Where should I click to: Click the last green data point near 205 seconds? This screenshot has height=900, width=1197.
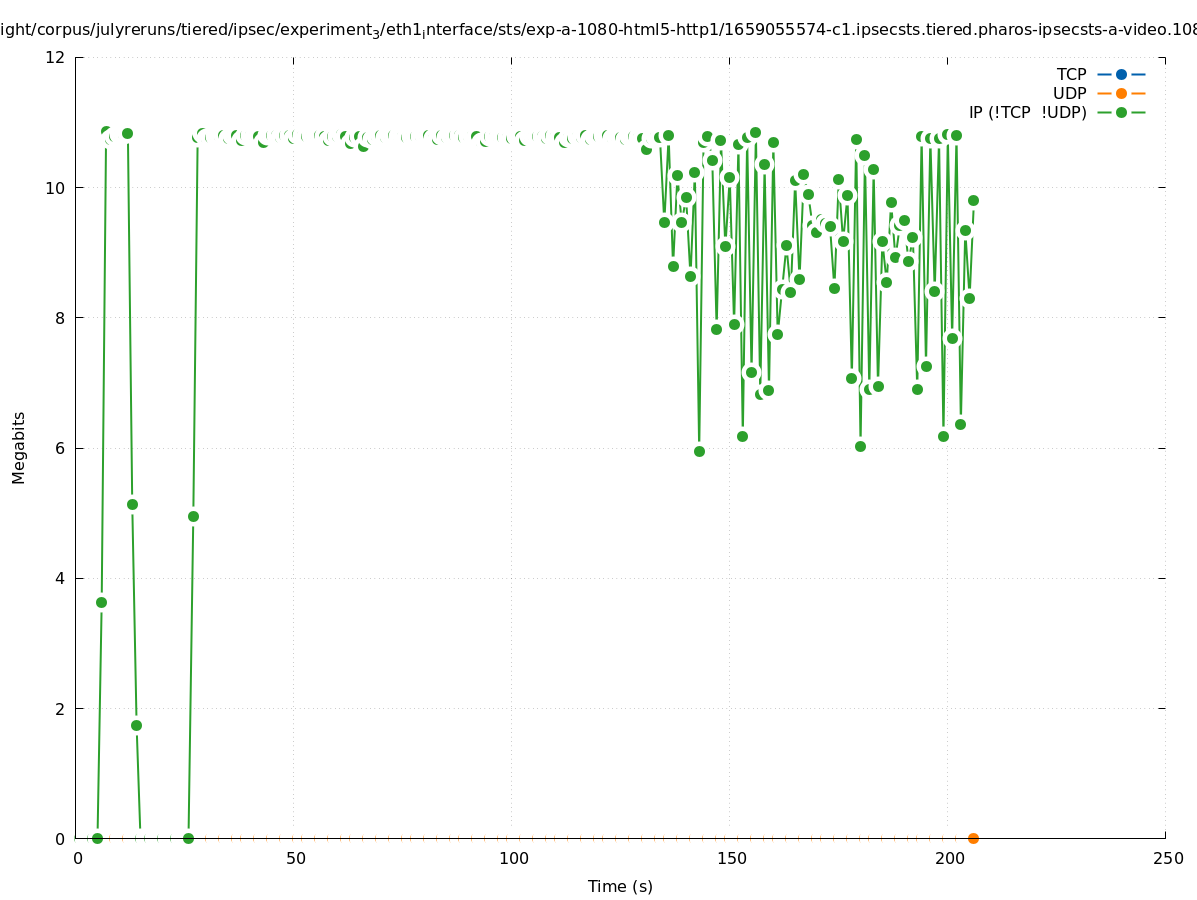pos(973,200)
